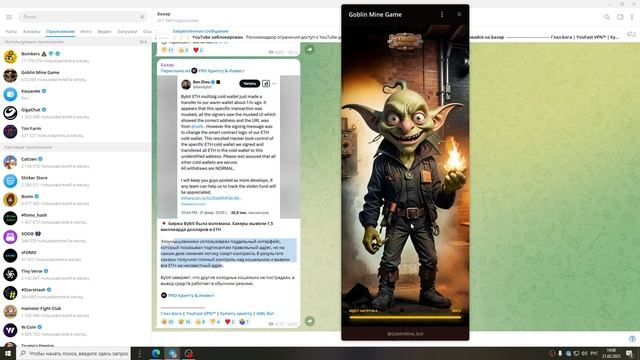Open the Загрузки tab
Viewport: 640px width, 360px height.
127,31
